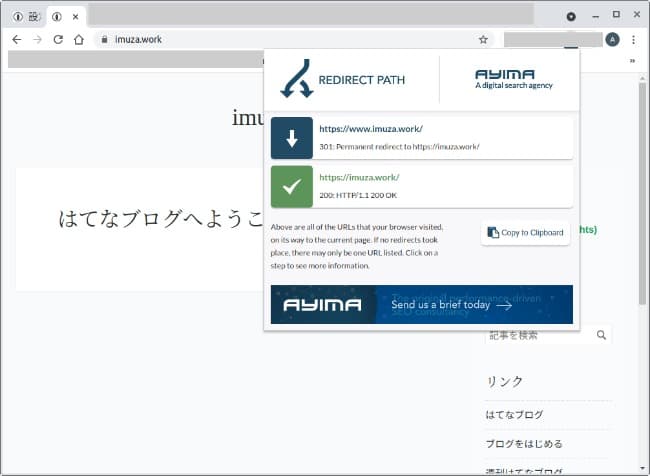Switch to the first browser tab
Screen dimensions: 650x476
(x=25, y=17)
